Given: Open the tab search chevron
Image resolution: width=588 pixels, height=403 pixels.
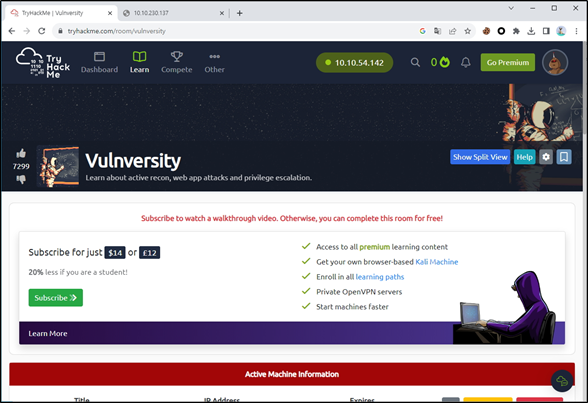Looking at the screenshot, I should (511, 8).
